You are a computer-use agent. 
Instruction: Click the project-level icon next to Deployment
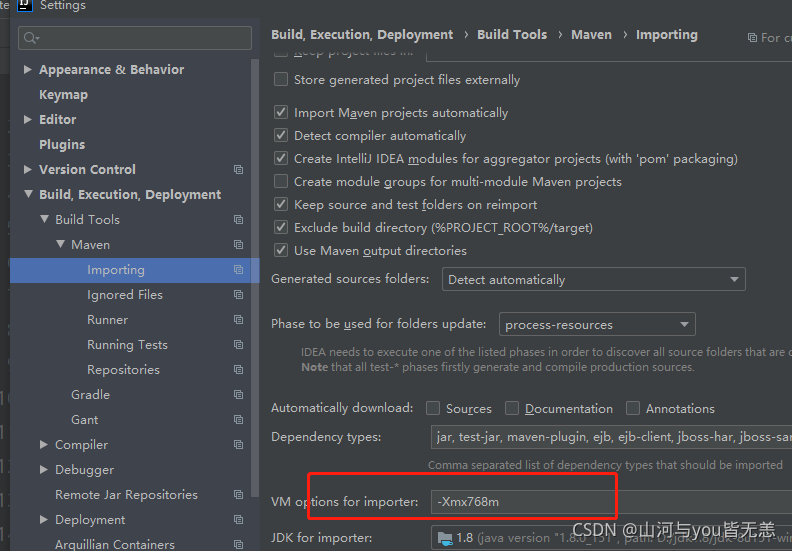pos(238,520)
